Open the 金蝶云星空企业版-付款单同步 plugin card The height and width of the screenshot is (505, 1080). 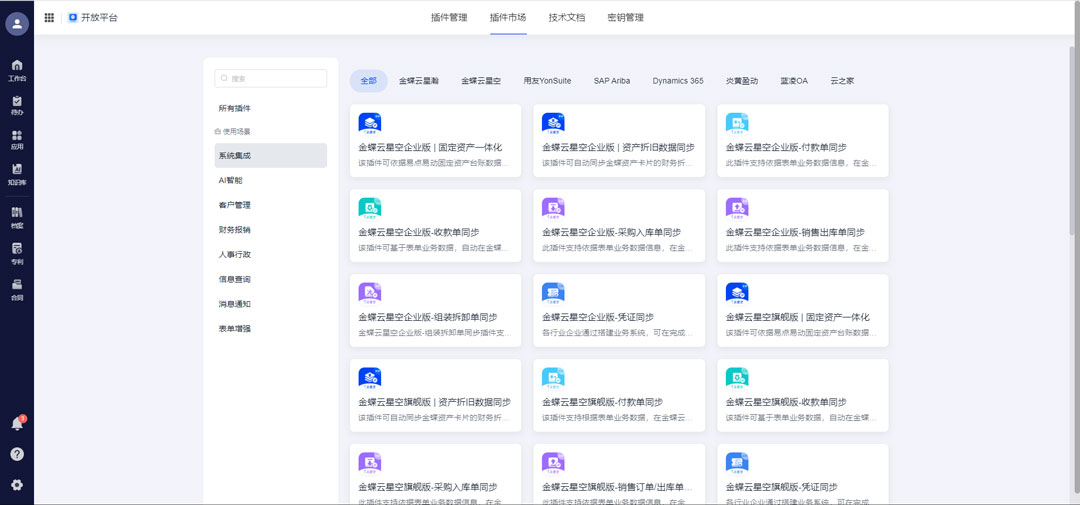click(803, 141)
